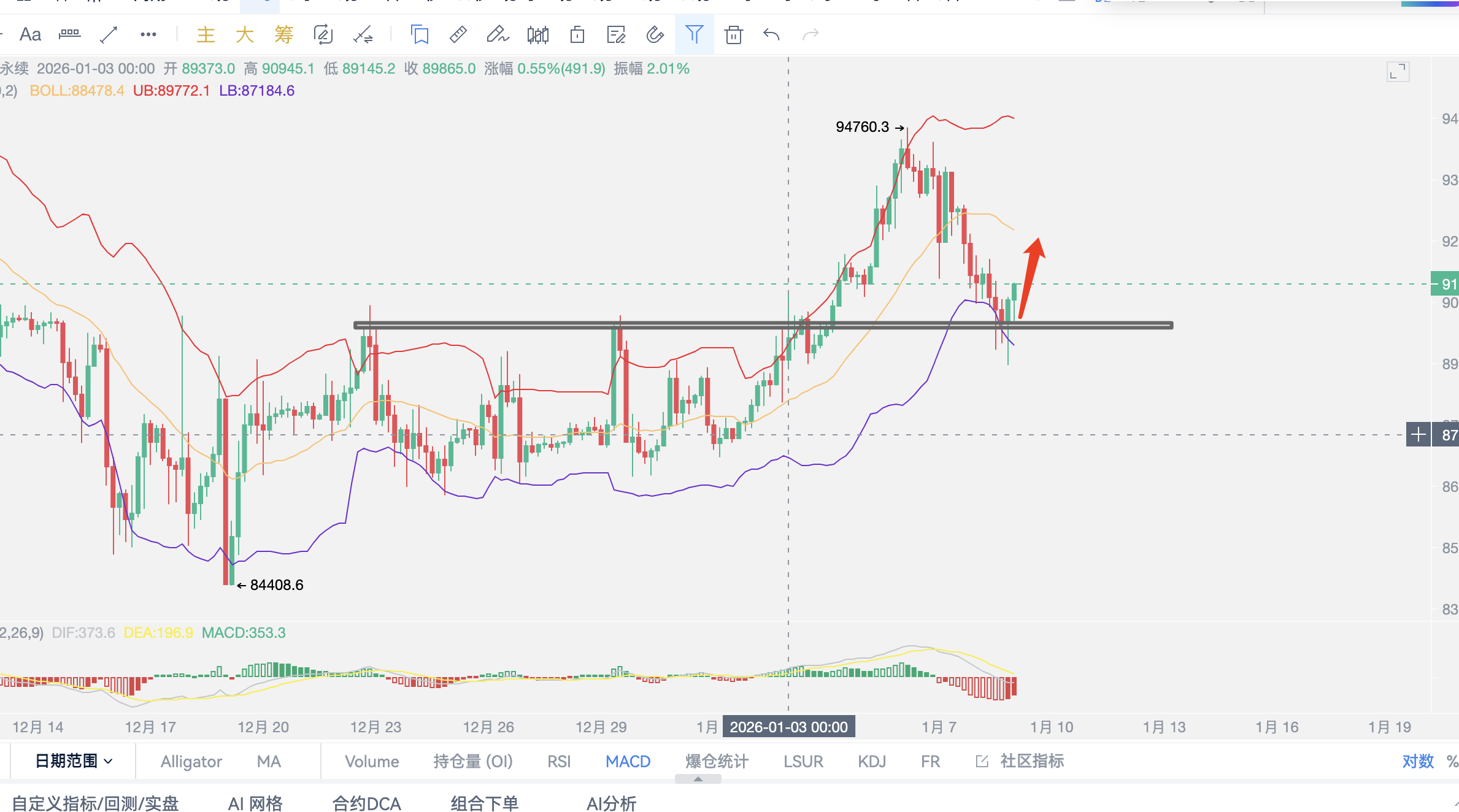The height and width of the screenshot is (812, 1459).
Task: Toggle the funnel filter tool
Action: (694, 34)
